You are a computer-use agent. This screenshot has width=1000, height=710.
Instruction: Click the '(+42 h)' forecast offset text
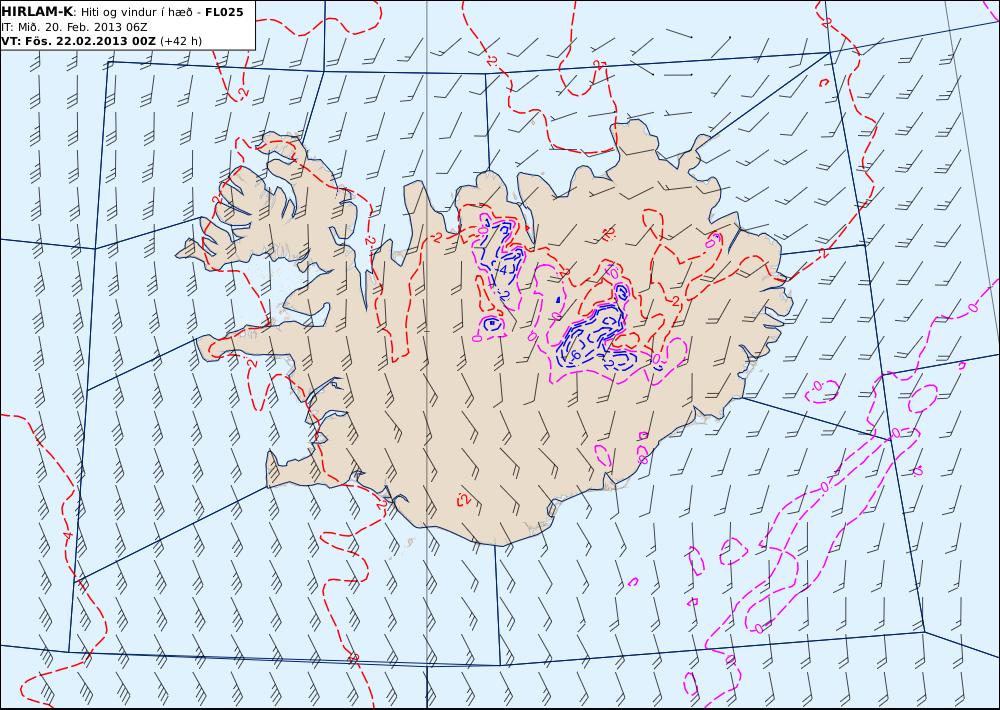pyautogui.click(x=181, y=41)
